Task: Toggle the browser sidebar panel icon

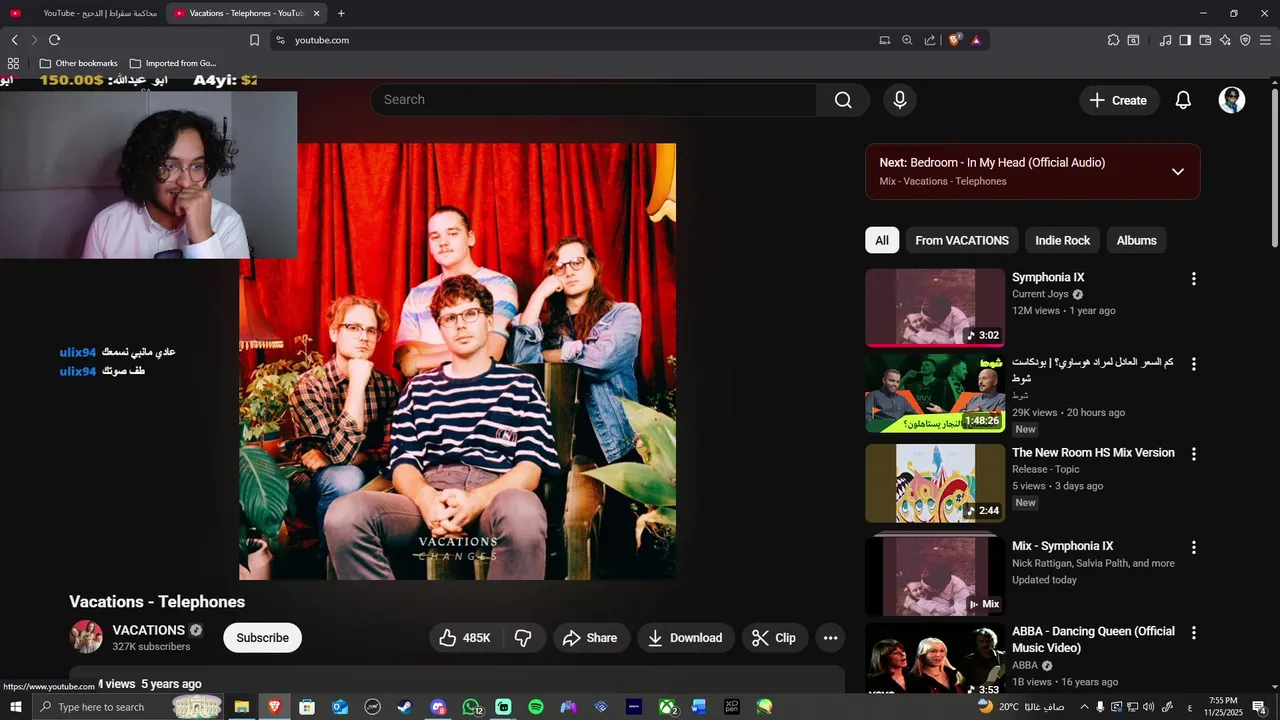Action: click(x=1185, y=40)
